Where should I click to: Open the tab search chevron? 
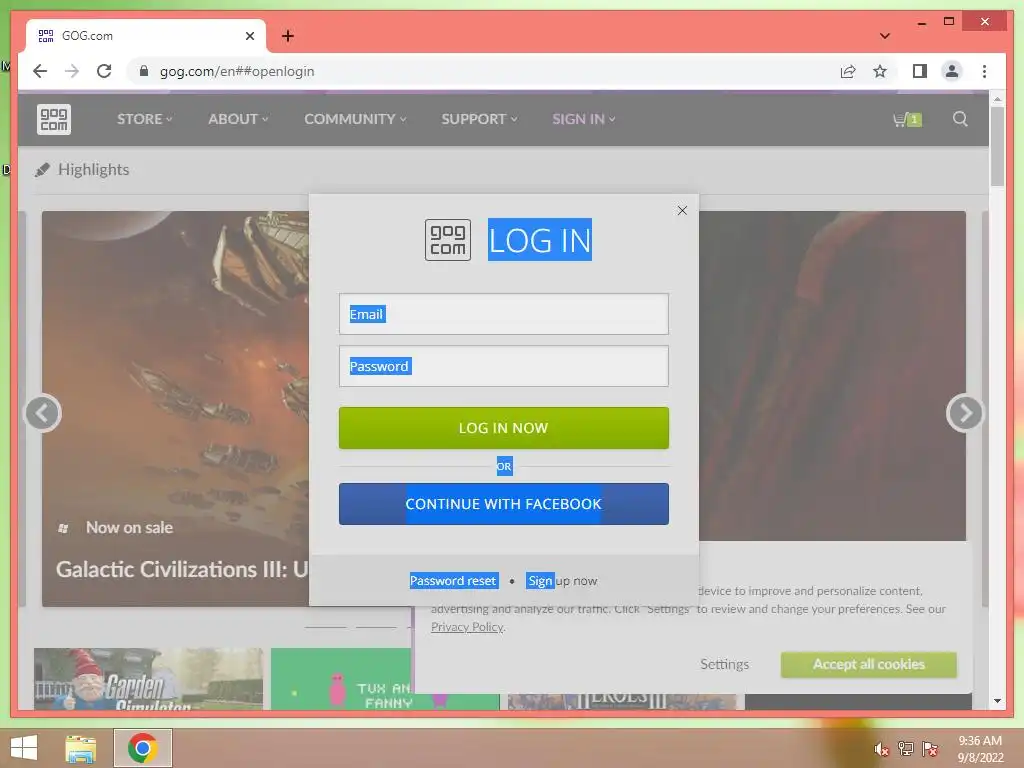pyautogui.click(x=884, y=36)
